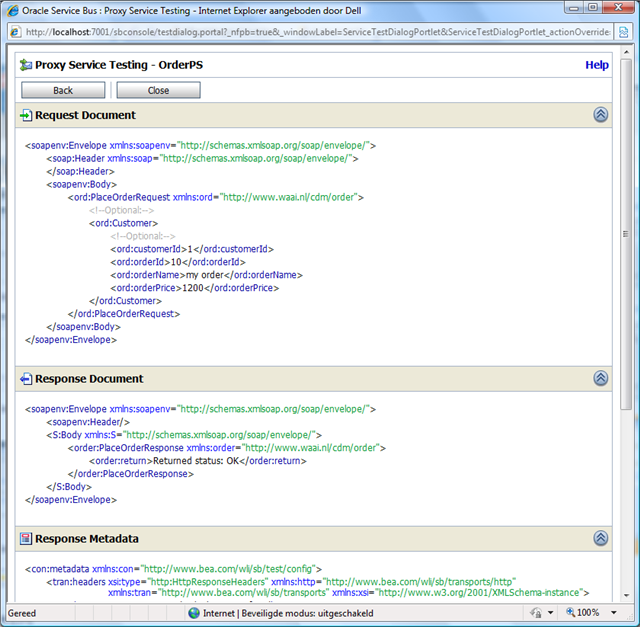Click the Proxy Service Testing title icon

click(26, 65)
